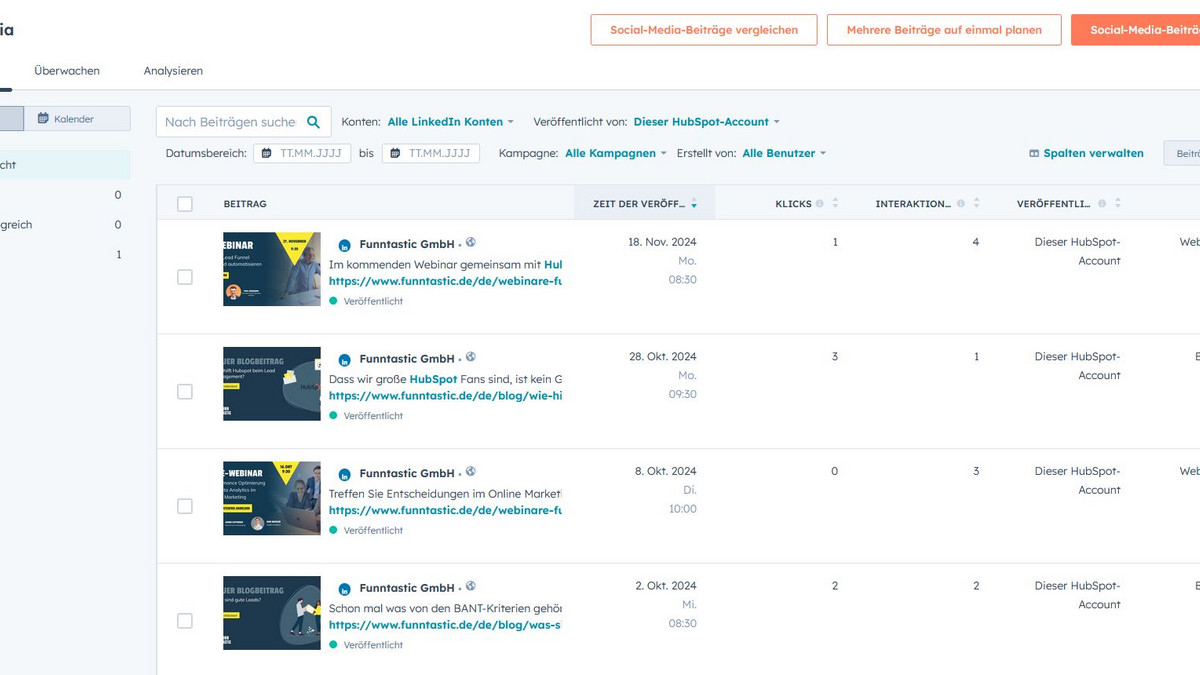Viewport: 1200px width, 675px height.
Task: Click the Klicks column info icon
Action: pyautogui.click(x=820, y=204)
